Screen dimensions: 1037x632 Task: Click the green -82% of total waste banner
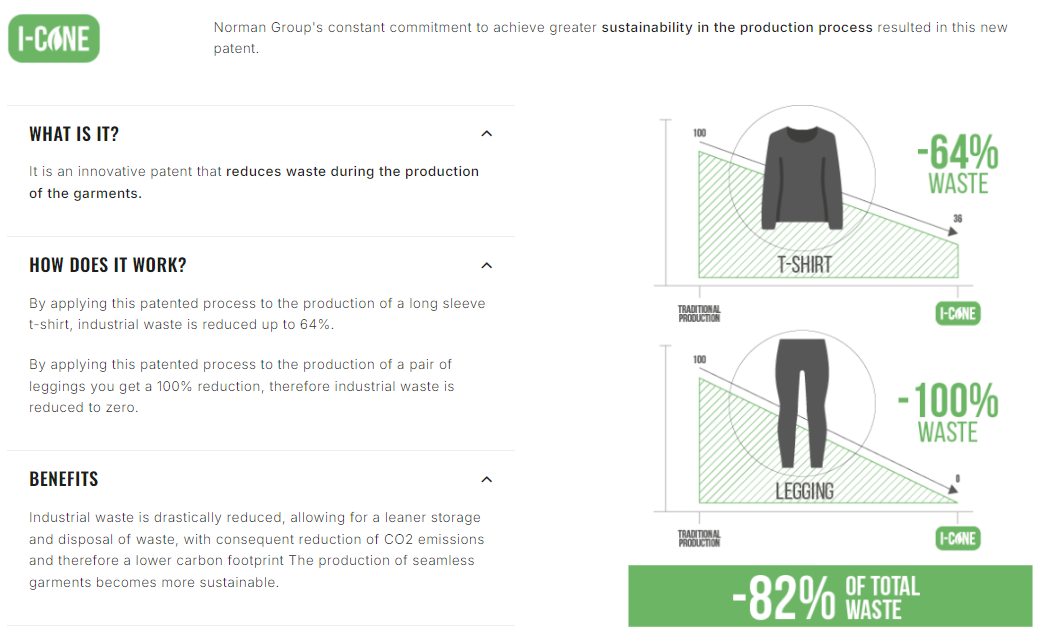[x=829, y=596]
